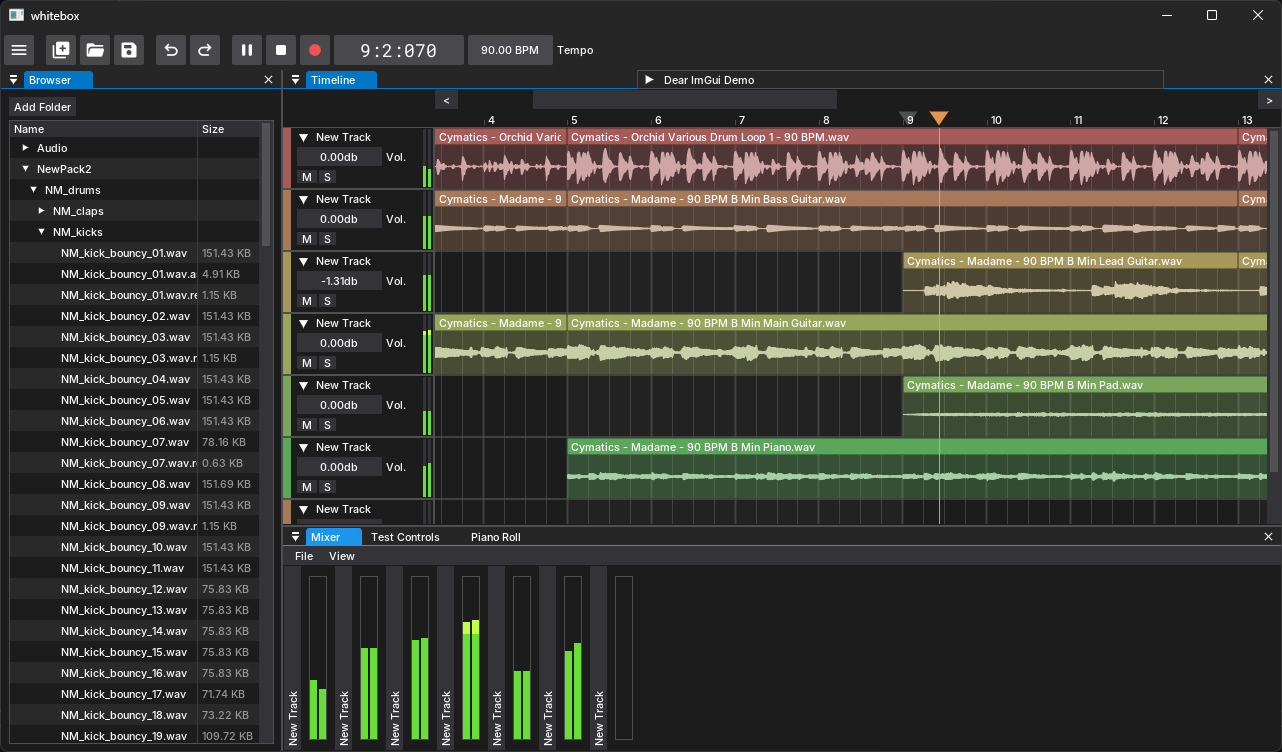Create a new project with the add-file icon
The height and width of the screenshot is (752, 1282).
(61, 50)
